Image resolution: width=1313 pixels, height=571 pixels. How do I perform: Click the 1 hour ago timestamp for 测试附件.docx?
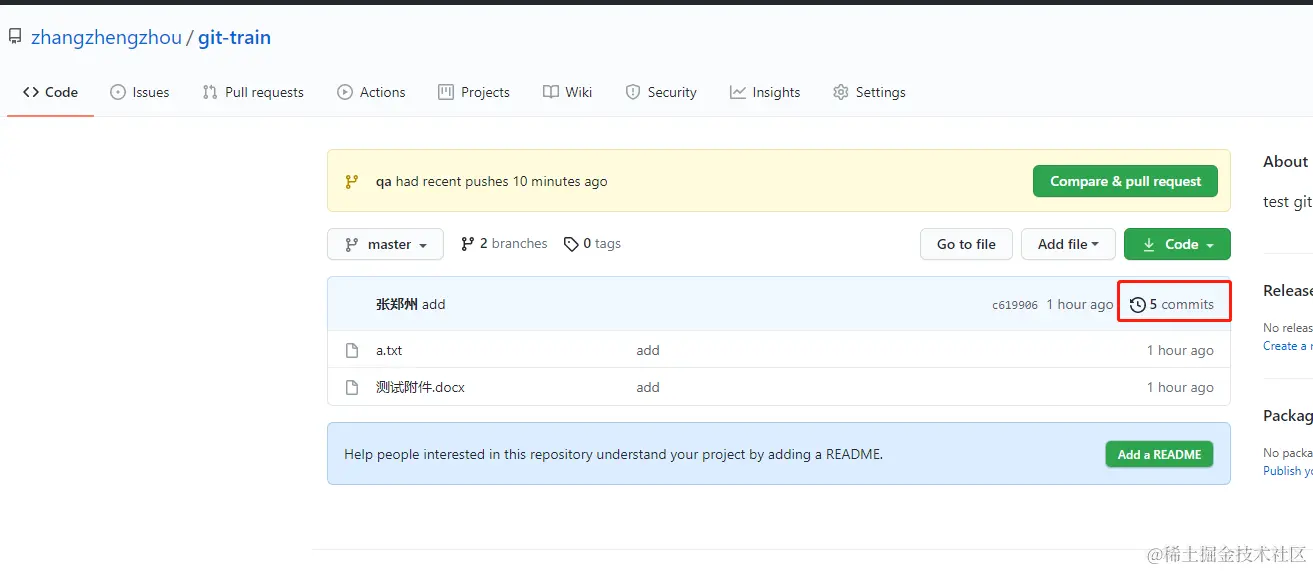(1180, 388)
